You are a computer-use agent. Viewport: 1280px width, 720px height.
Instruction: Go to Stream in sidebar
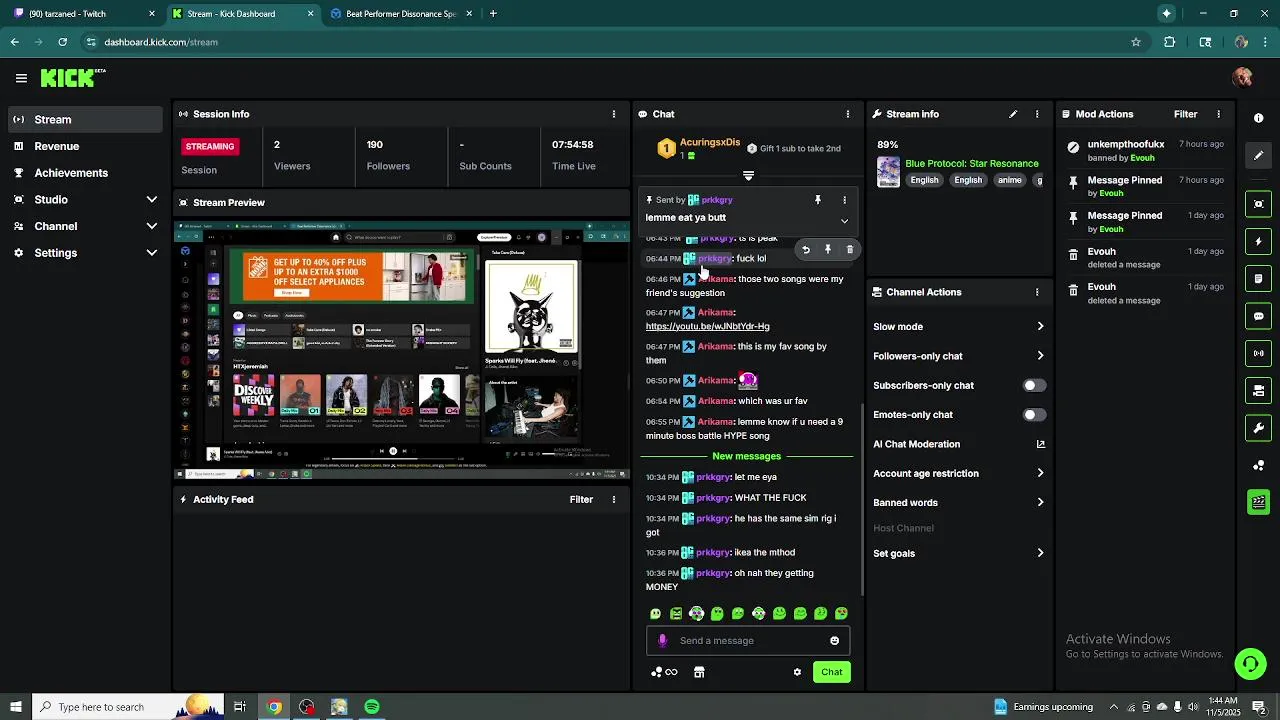tap(85, 119)
